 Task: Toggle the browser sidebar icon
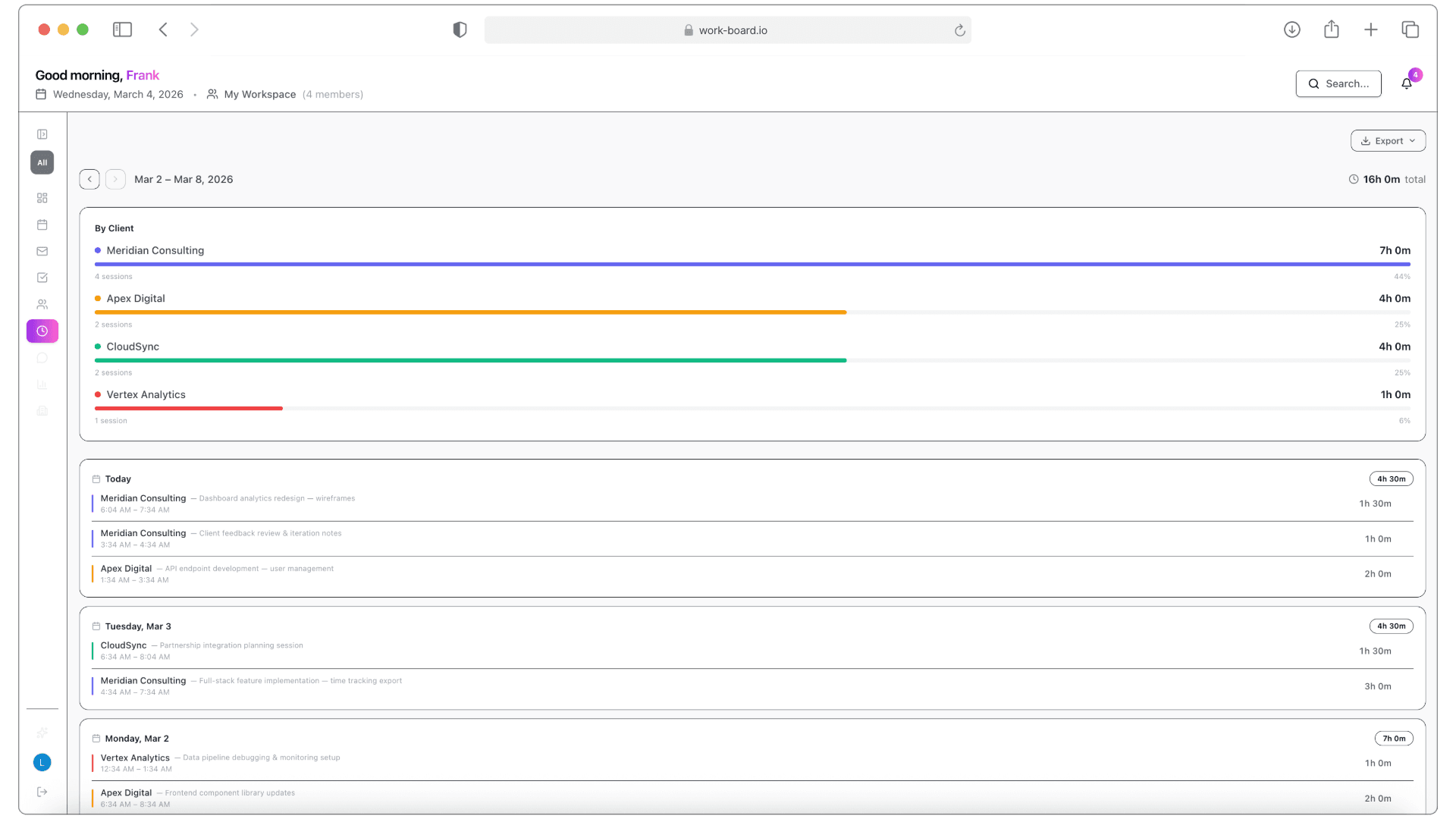click(x=122, y=30)
